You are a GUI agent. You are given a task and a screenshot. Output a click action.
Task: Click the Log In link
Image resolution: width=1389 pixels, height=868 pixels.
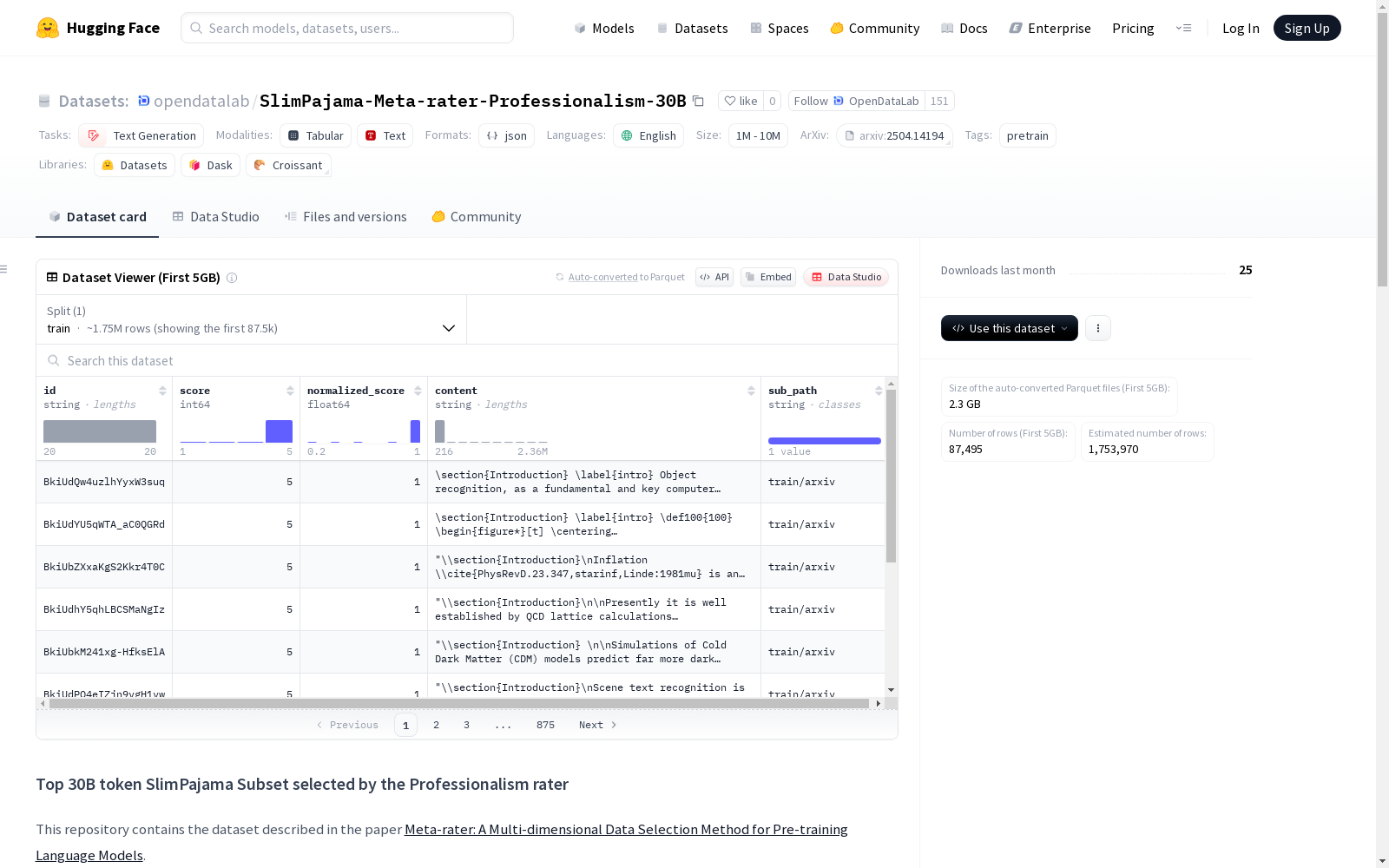1241,28
